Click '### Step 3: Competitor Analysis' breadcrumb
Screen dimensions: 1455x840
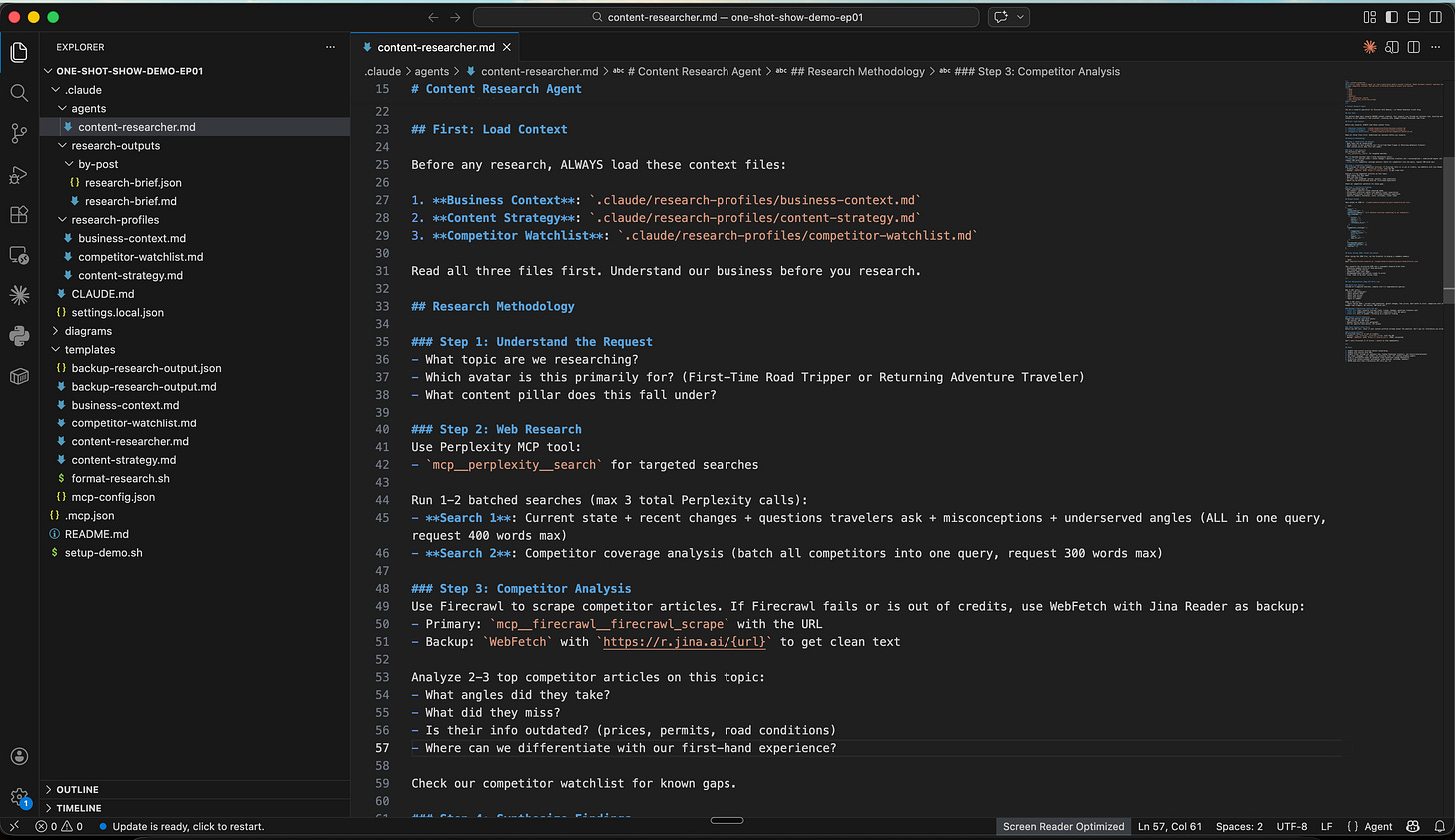point(1037,71)
